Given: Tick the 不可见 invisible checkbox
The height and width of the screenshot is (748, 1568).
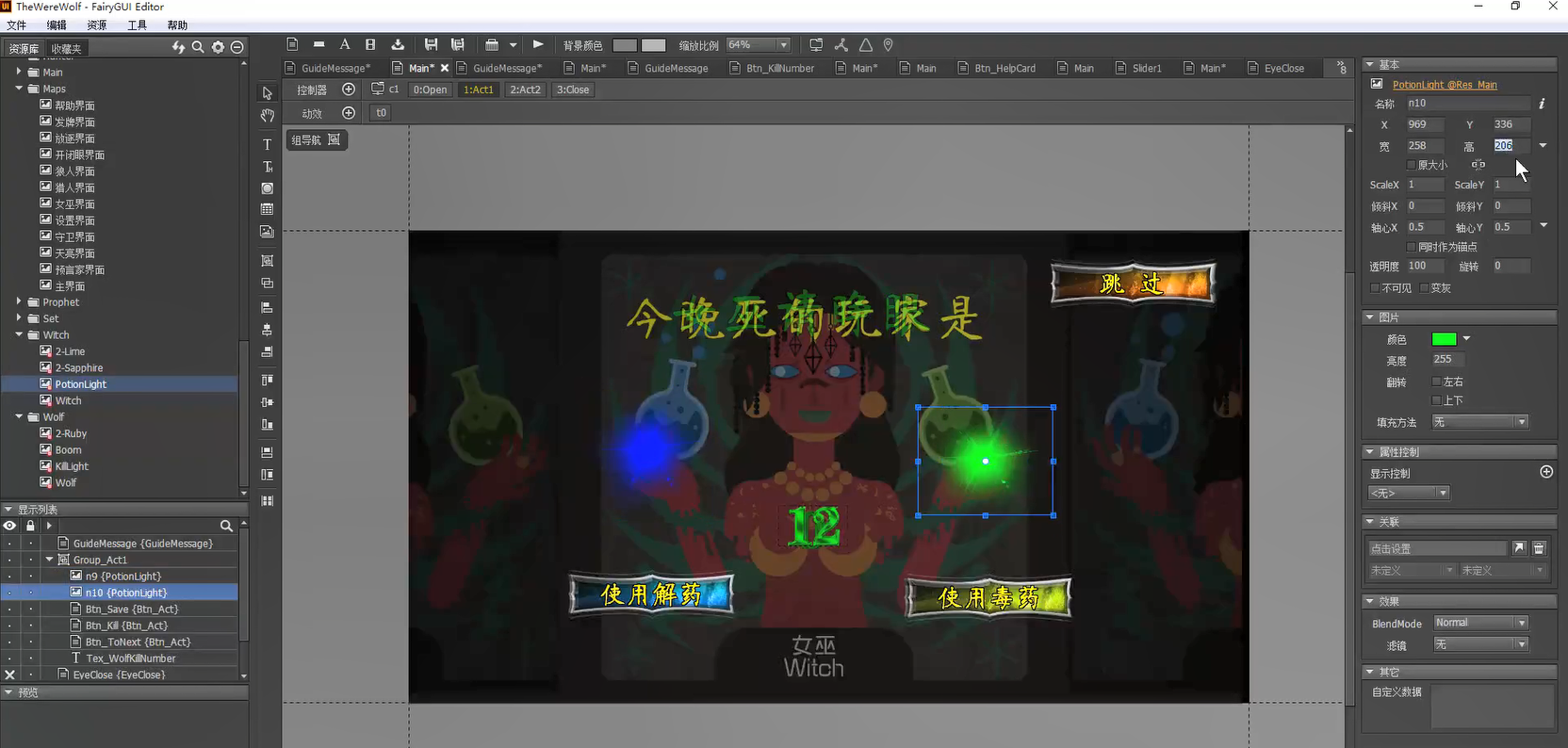Looking at the screenshot, I should [1375, 288].
